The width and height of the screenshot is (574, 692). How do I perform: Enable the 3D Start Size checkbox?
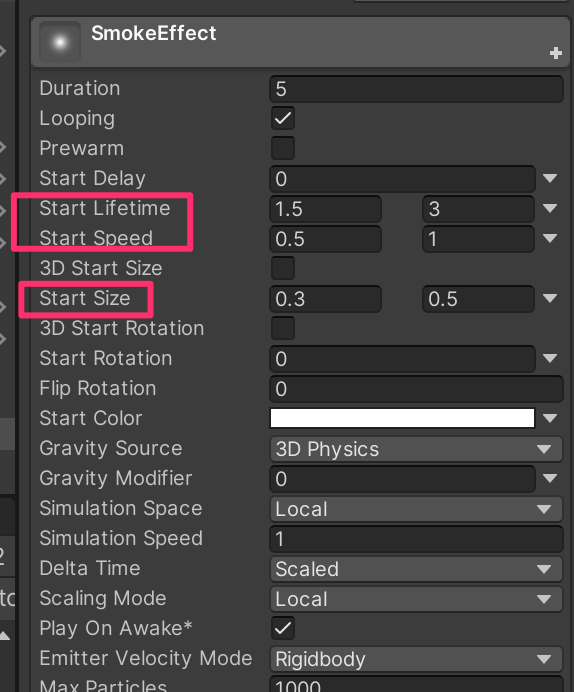click(283, 268)
